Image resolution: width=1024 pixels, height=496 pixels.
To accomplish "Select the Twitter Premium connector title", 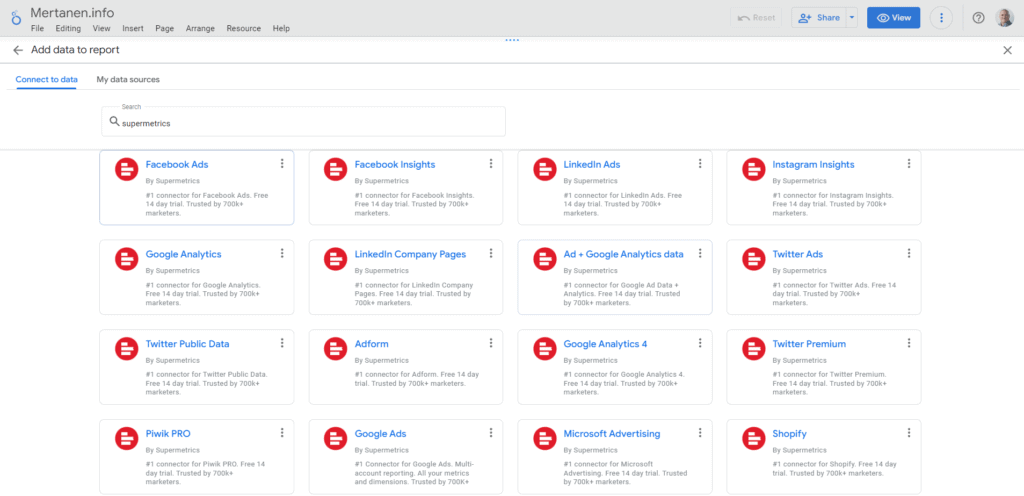I will pyautogui.click(x=809, y=344).
